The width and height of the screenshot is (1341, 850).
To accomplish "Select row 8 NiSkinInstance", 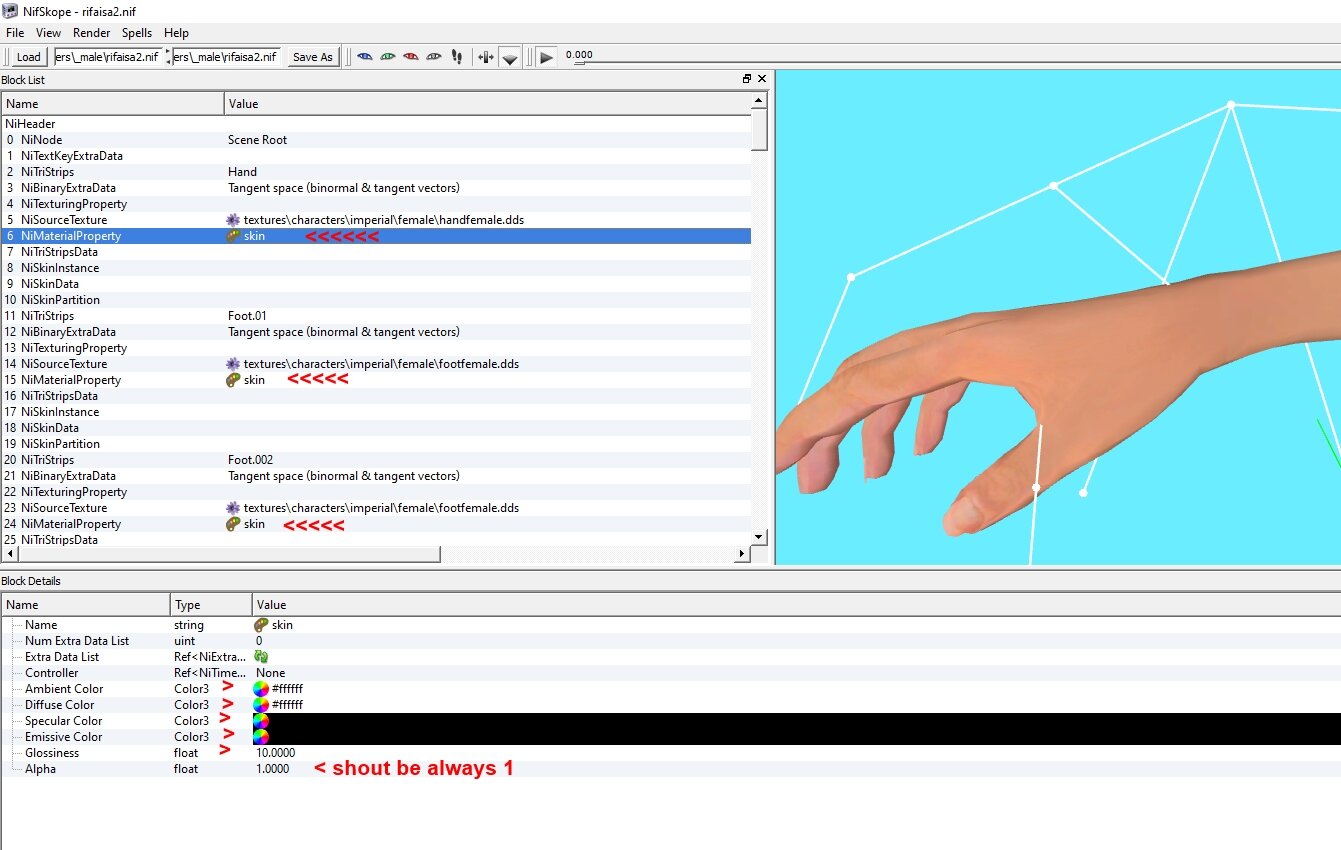I will [x=376, y=268].
